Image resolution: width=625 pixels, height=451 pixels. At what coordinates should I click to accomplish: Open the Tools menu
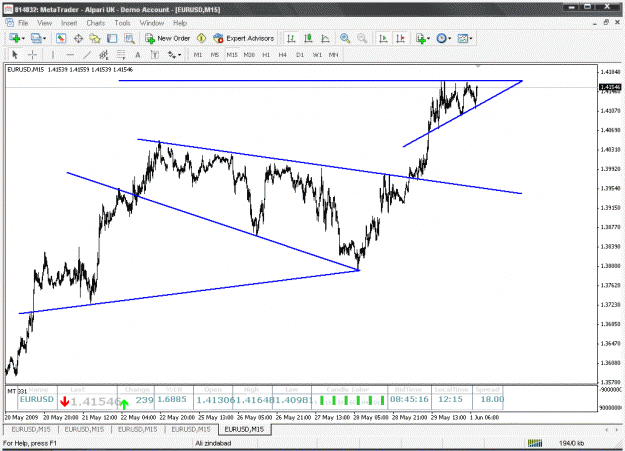click(122, 23)
